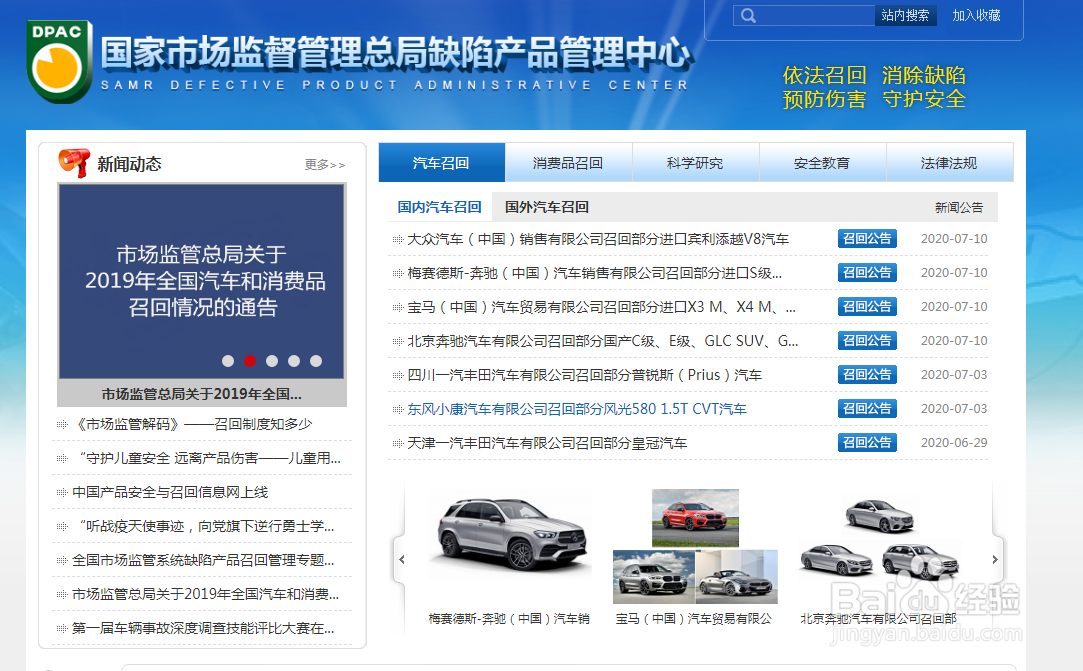Click 召回公告 badge for 东风小康 row
The image size is (1083, 671).
pos(868,408)
